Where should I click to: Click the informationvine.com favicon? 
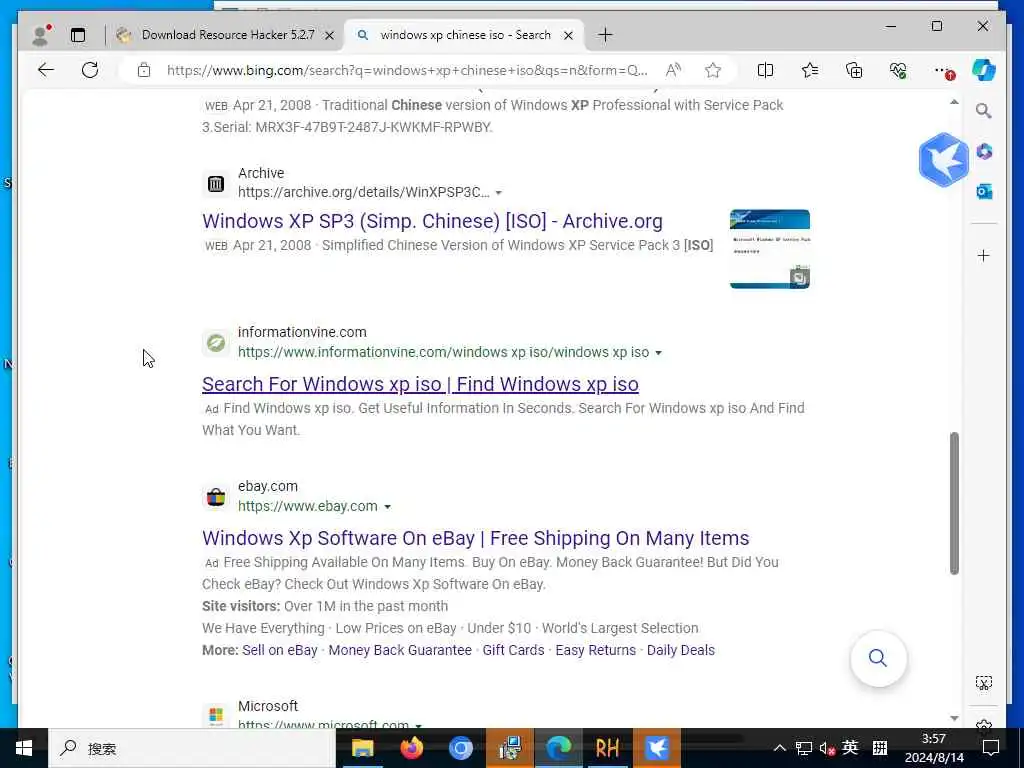(216, 343)
